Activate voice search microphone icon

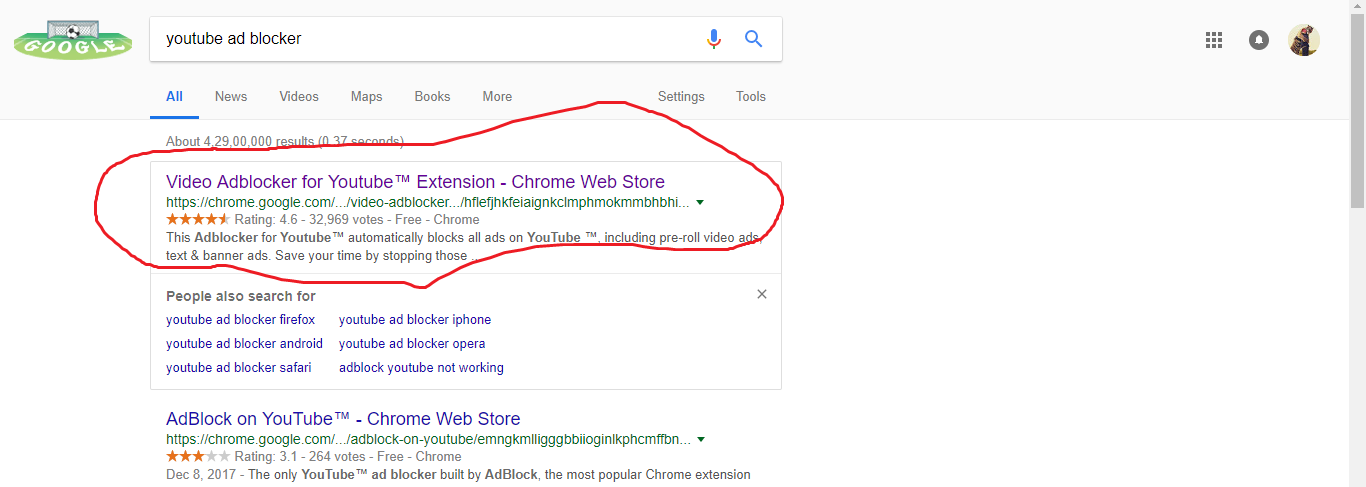713,39
